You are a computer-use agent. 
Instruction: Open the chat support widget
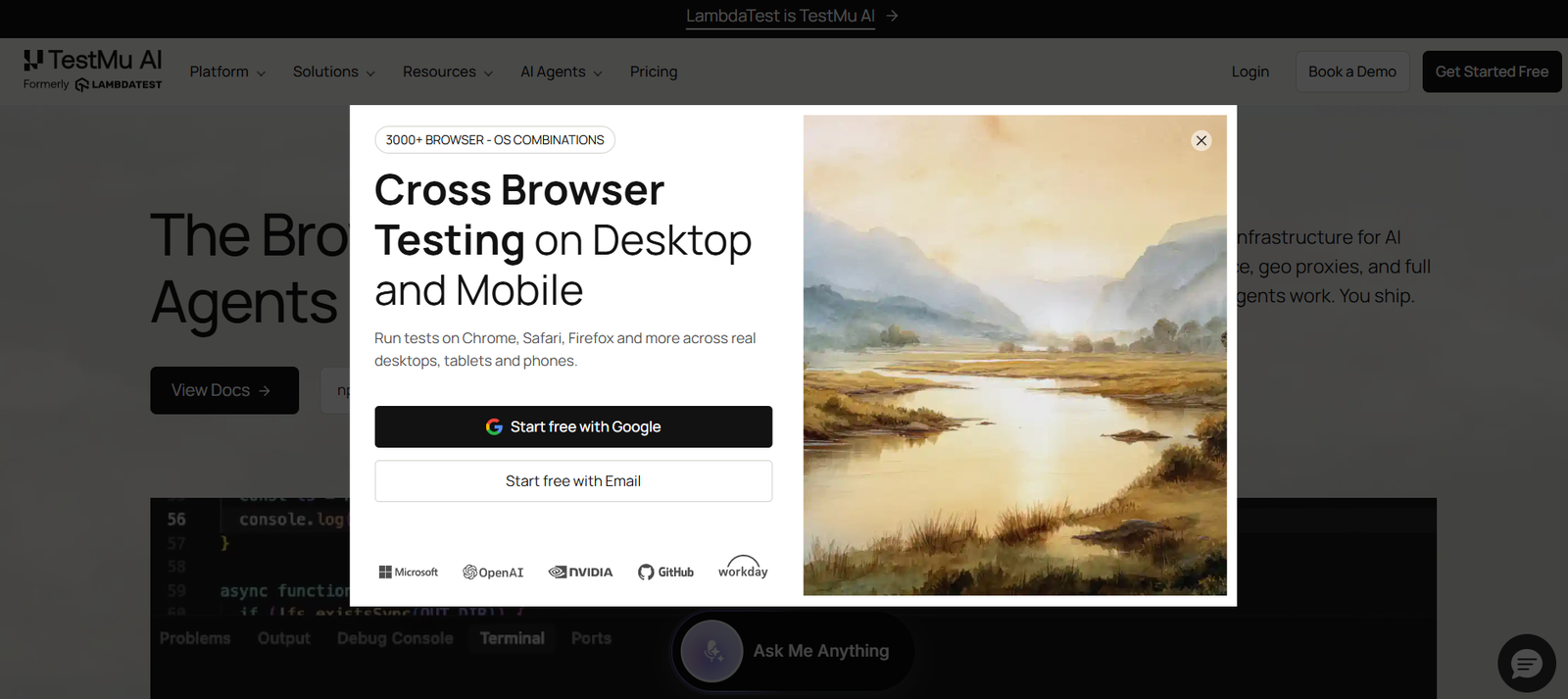[1526, 664]
